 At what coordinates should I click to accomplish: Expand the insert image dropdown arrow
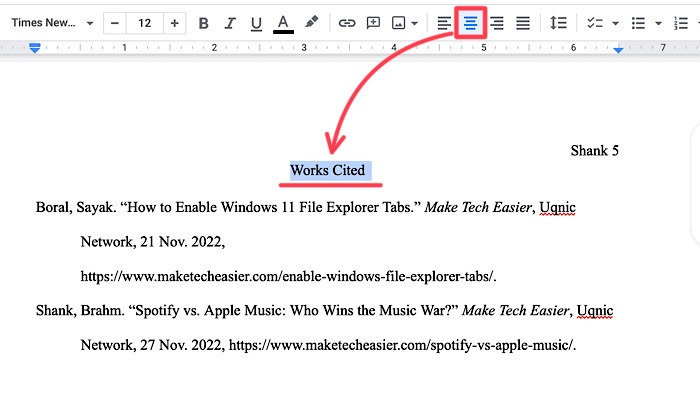coord(415,23)
